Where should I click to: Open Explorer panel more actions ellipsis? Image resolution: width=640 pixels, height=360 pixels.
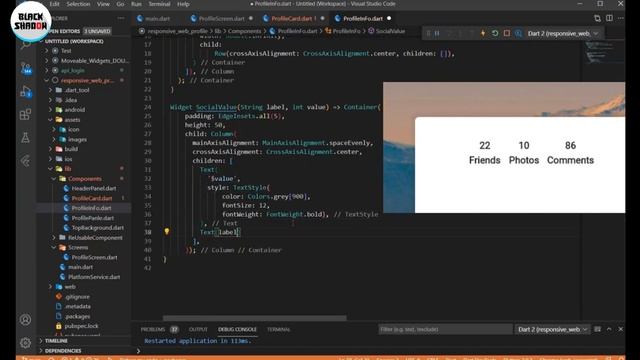click(121, 18)
